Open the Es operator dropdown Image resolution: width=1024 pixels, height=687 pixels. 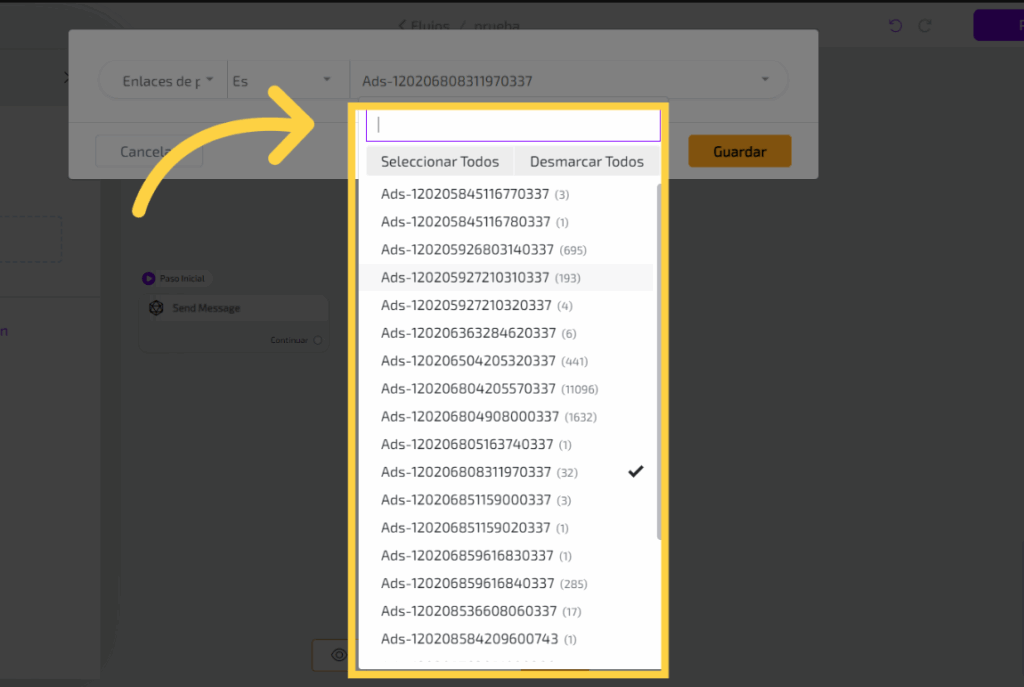(x=282, y=81)
